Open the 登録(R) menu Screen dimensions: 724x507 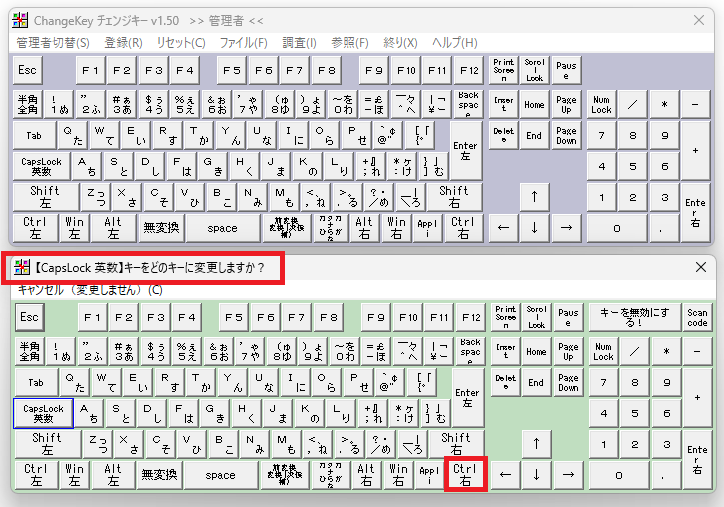[x=123, y=43]
